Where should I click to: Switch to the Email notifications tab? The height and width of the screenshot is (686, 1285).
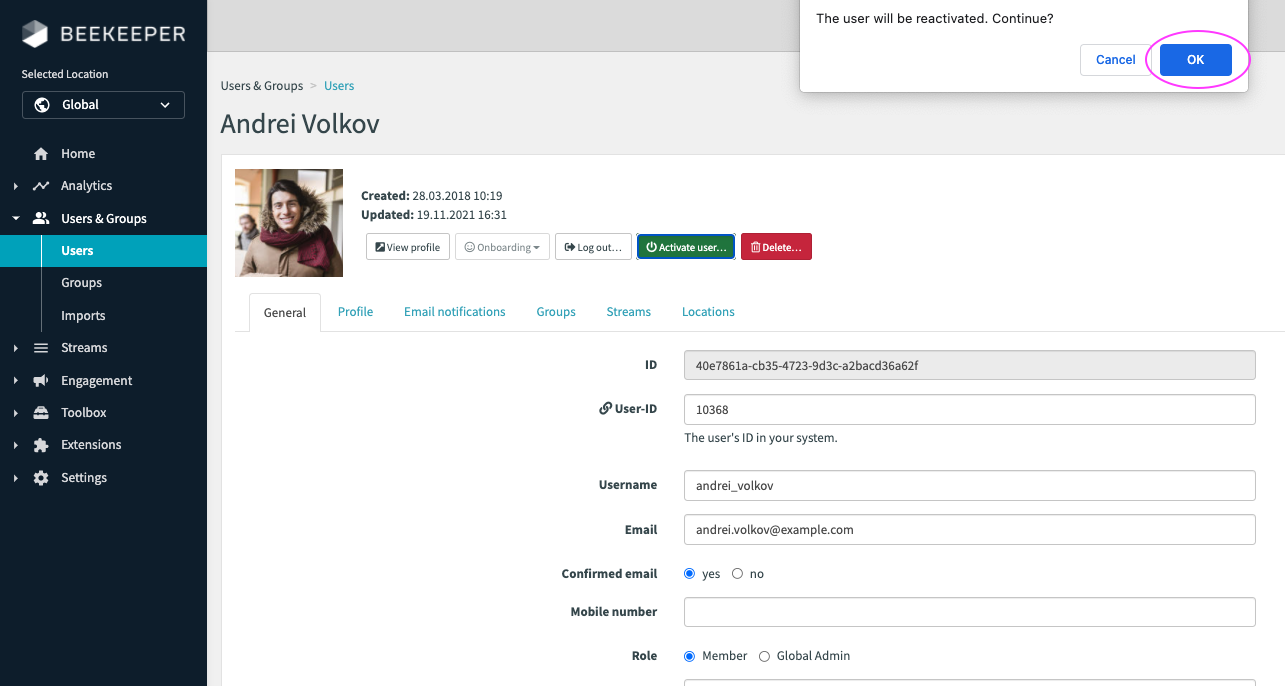point(454,312)
